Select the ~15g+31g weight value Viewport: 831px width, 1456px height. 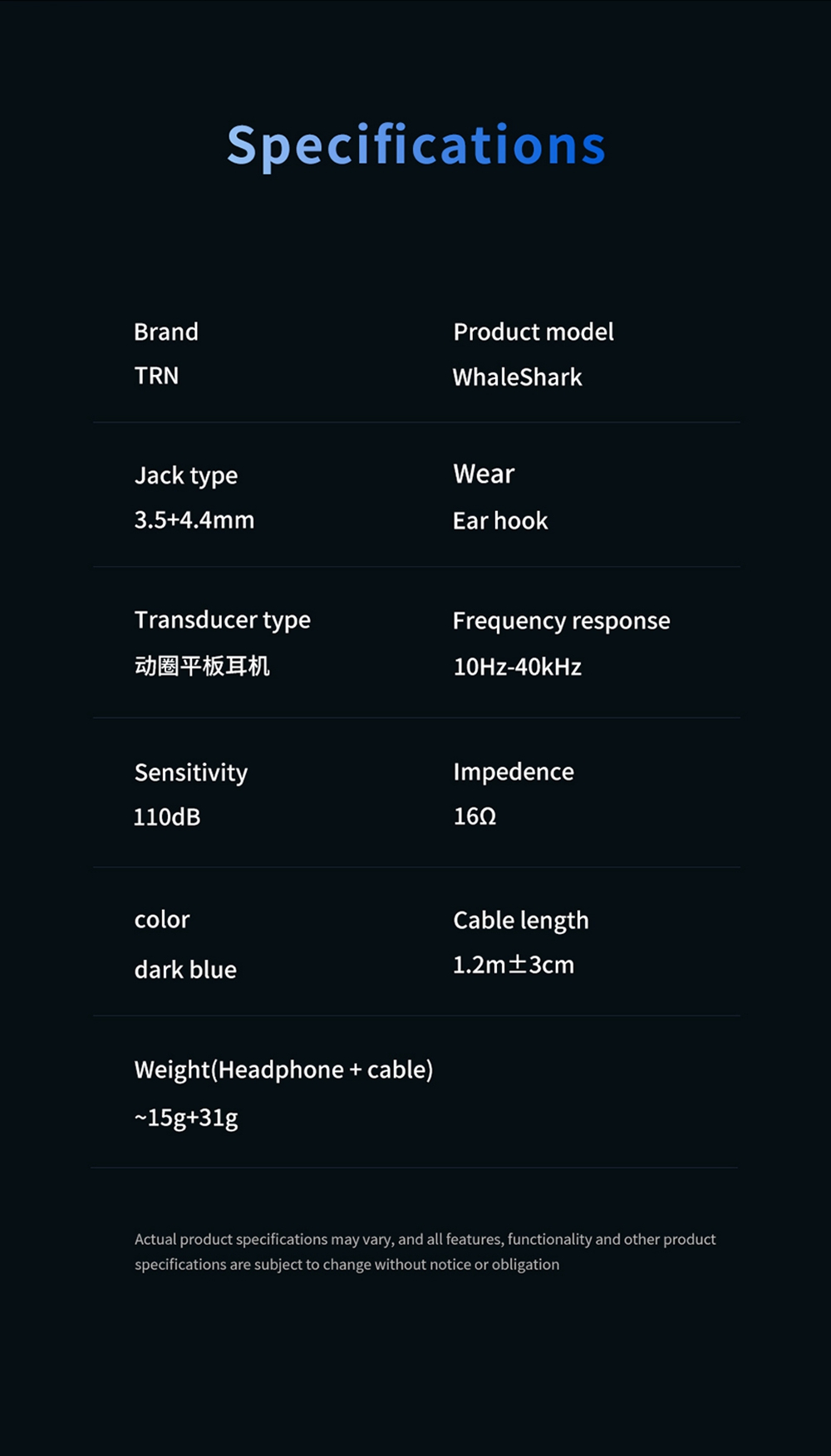coord(186,1118)
